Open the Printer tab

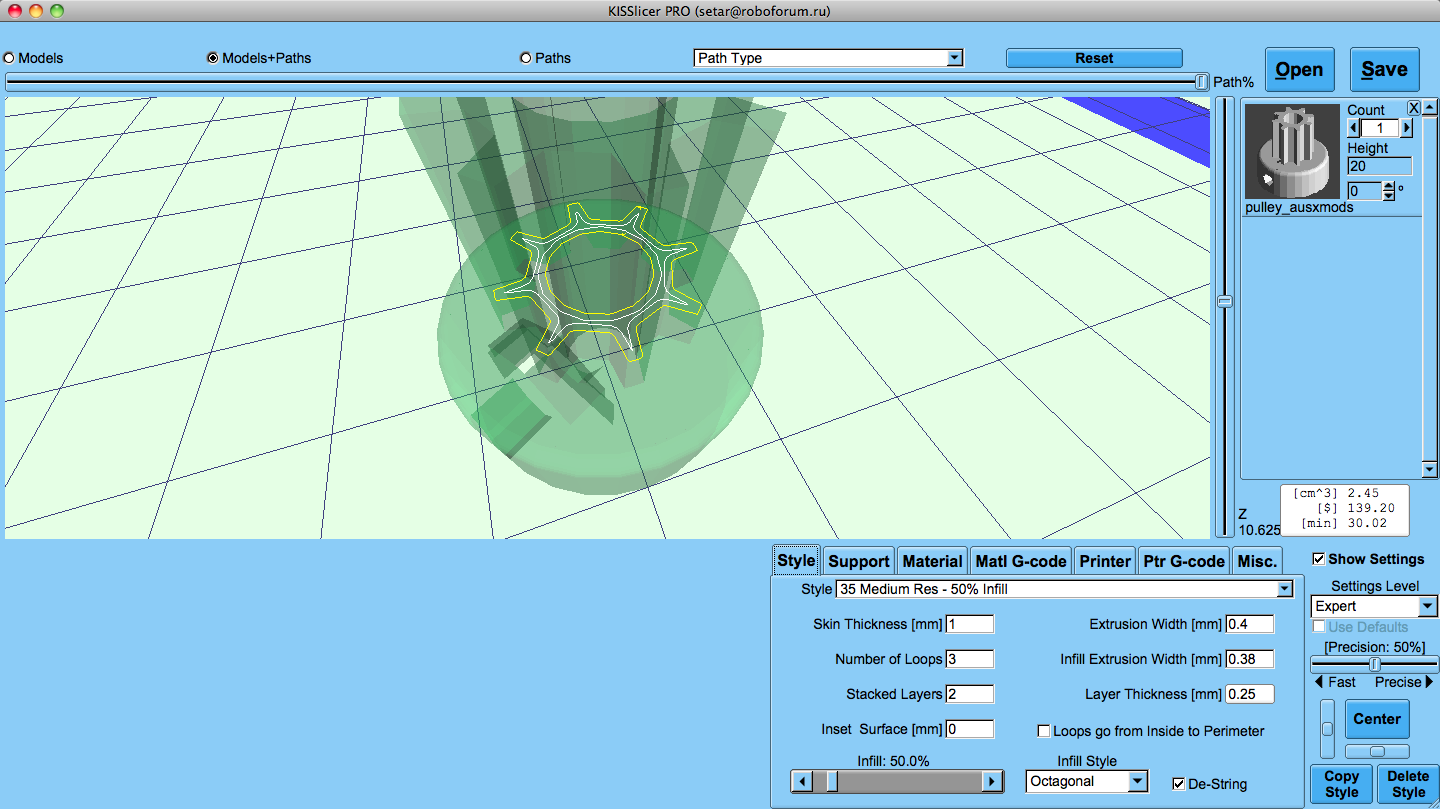point(1105,561)
